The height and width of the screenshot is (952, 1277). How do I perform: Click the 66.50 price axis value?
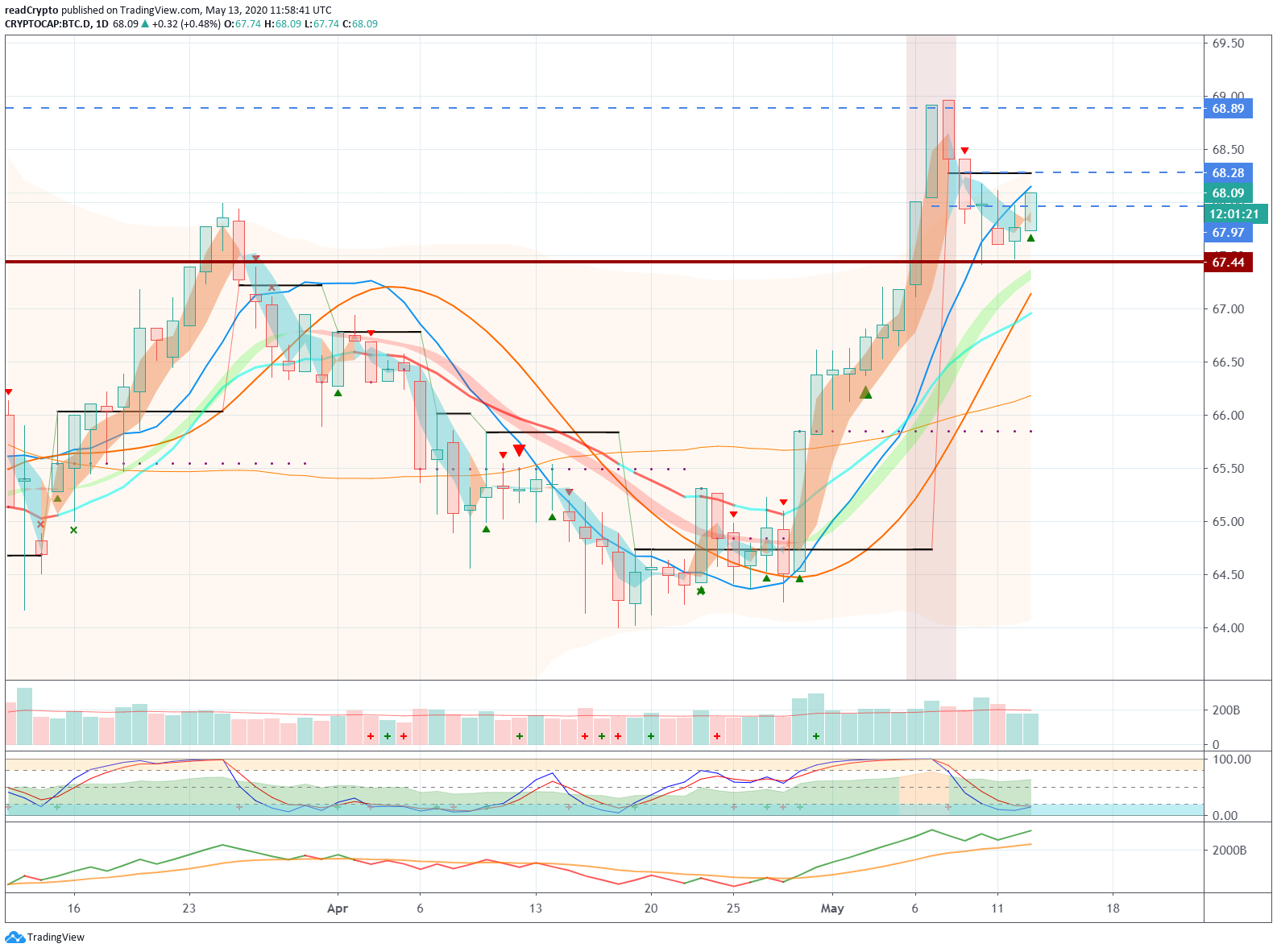[x=1228, y=362]
